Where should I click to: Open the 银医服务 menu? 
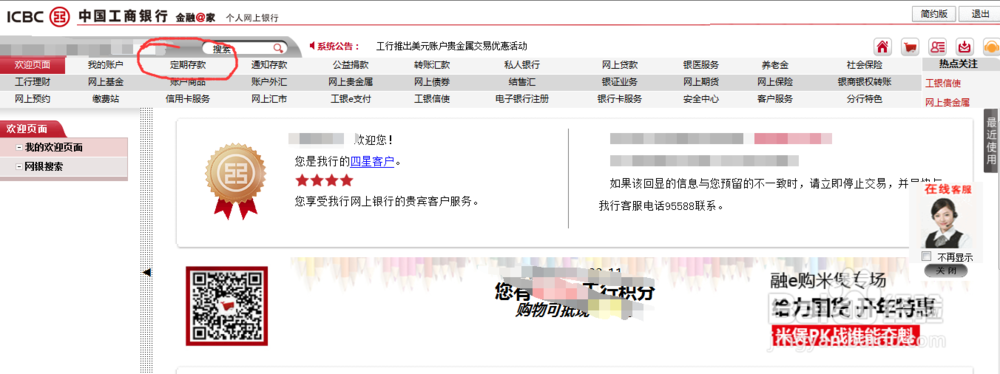701,64
